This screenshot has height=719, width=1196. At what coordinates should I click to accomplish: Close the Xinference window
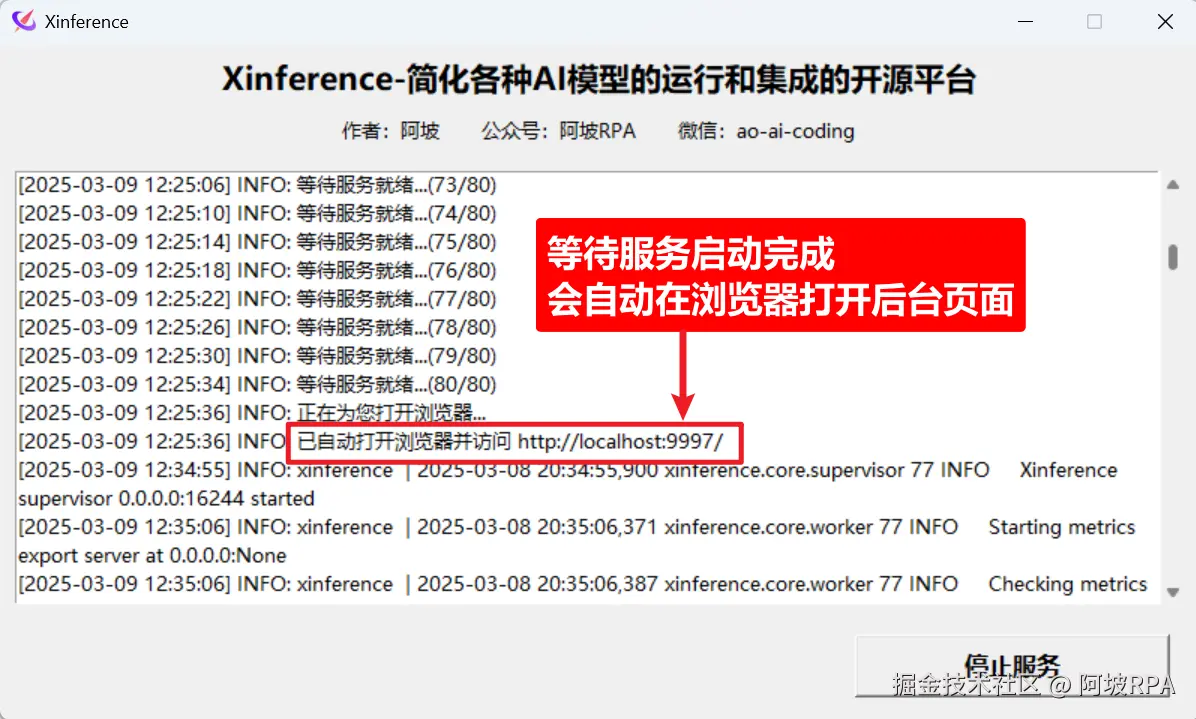click(x=1165, y=21)
